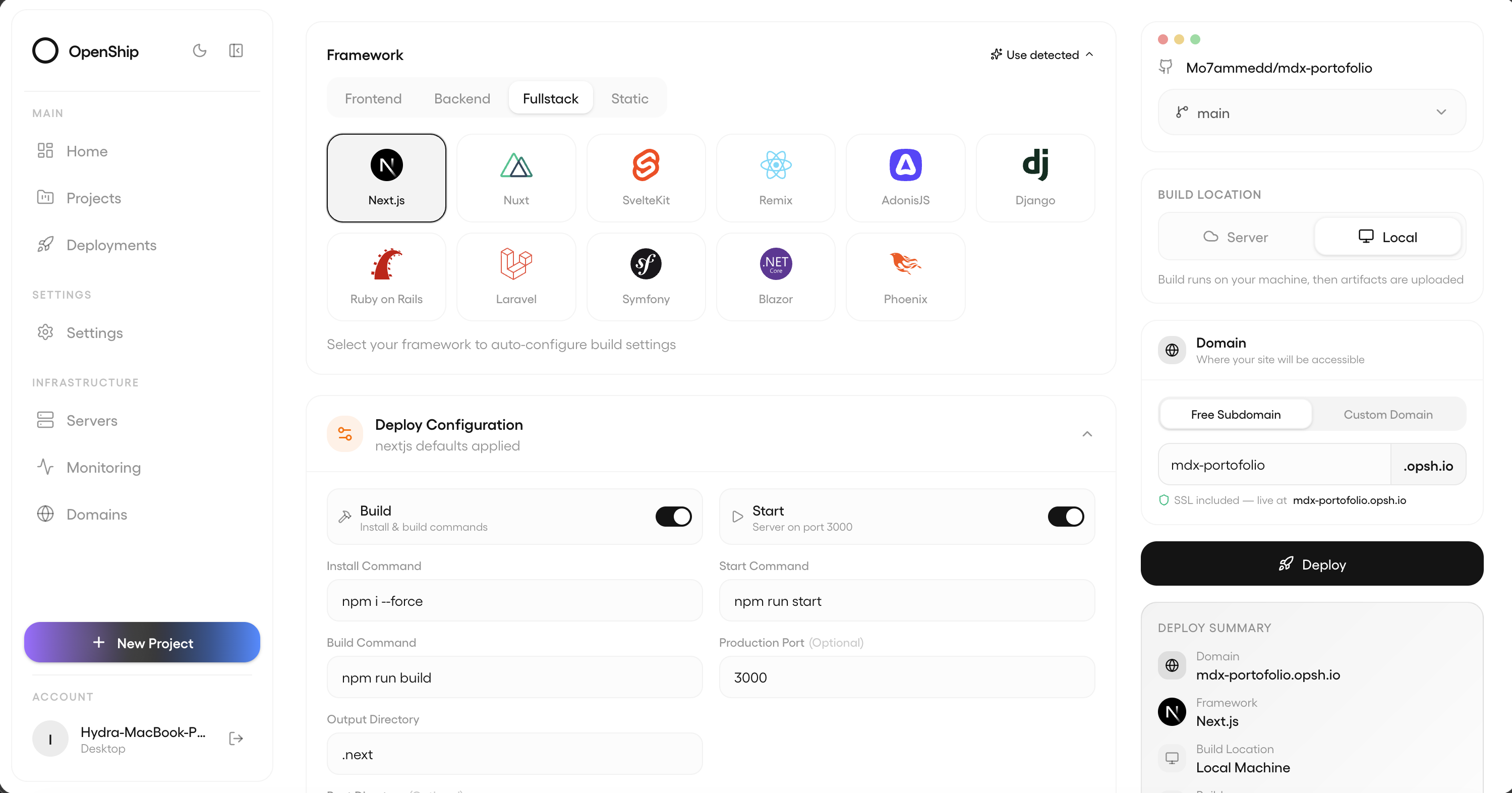
Task: Expand the Use detected menu
Action: 1042,54
